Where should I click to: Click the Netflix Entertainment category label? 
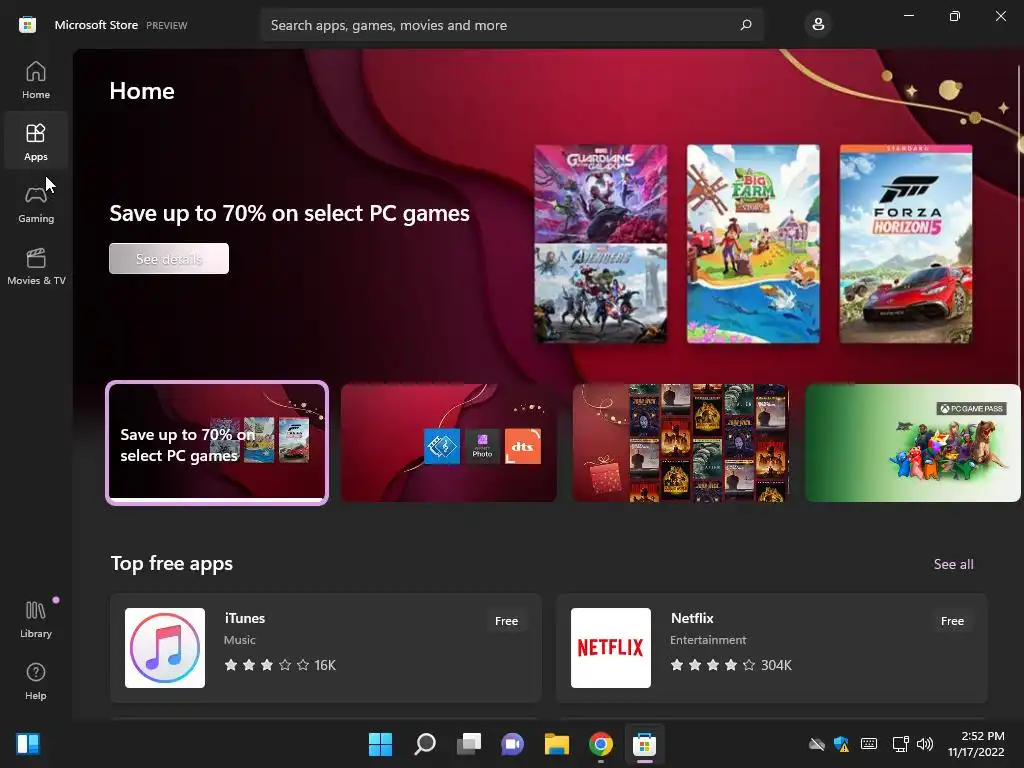(708, 640)
